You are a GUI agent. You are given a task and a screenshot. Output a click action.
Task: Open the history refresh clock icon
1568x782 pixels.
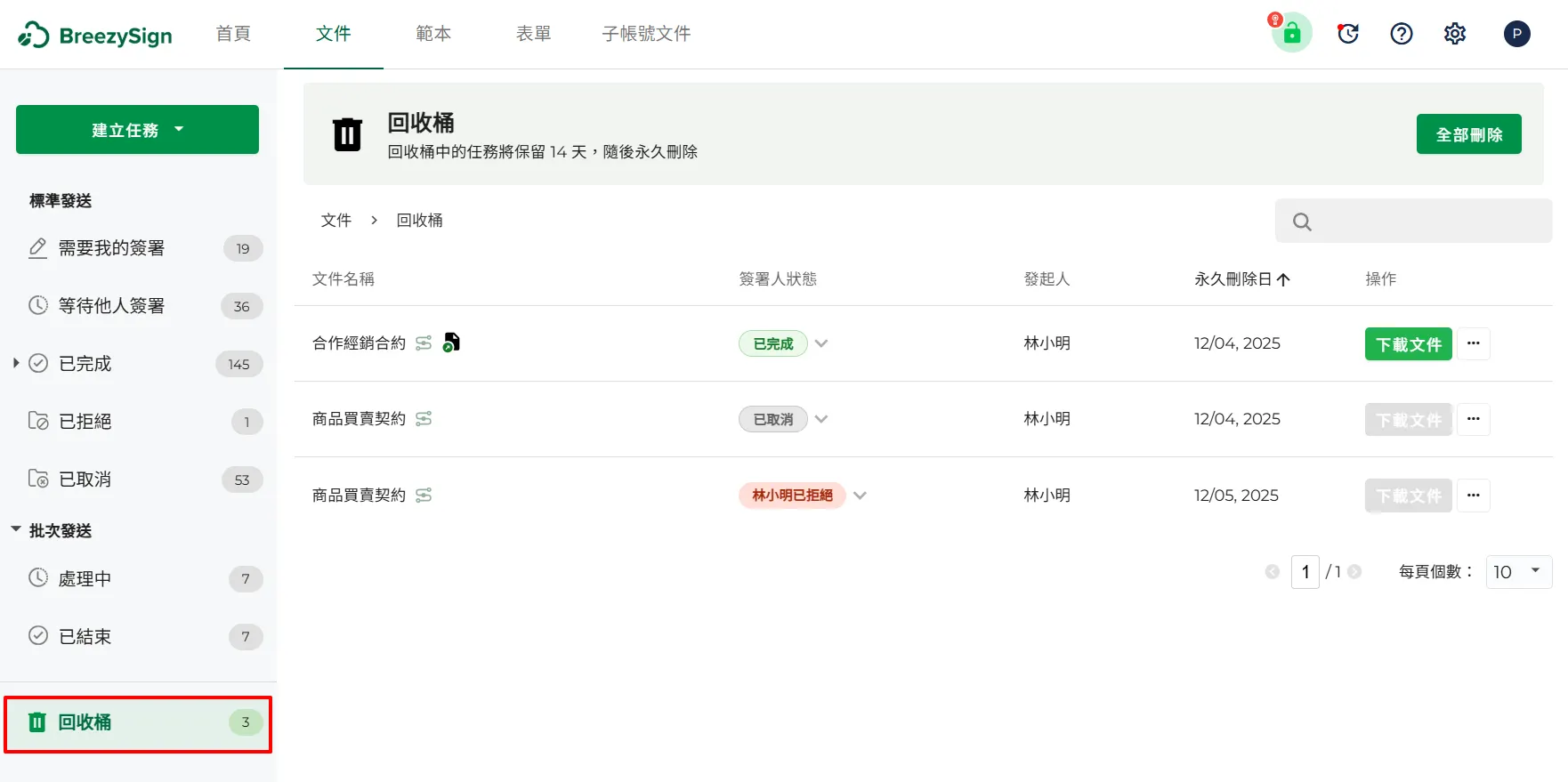[x=1348, y=34]
